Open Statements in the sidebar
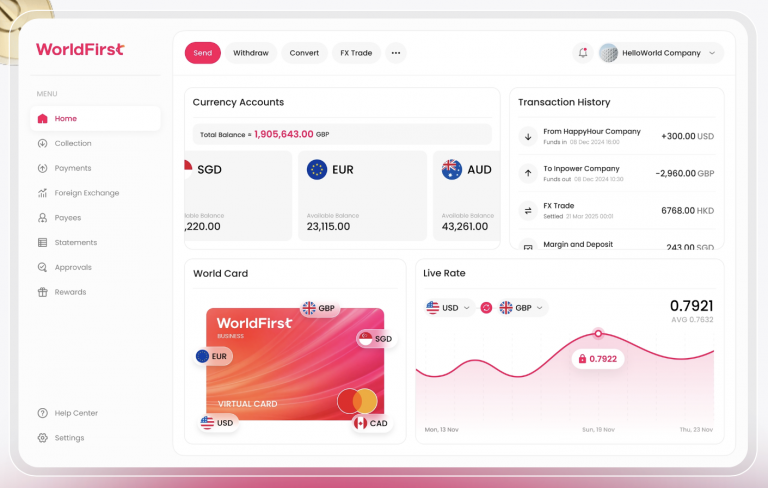Viewport: 768px width, 488px height. (96, 243)
